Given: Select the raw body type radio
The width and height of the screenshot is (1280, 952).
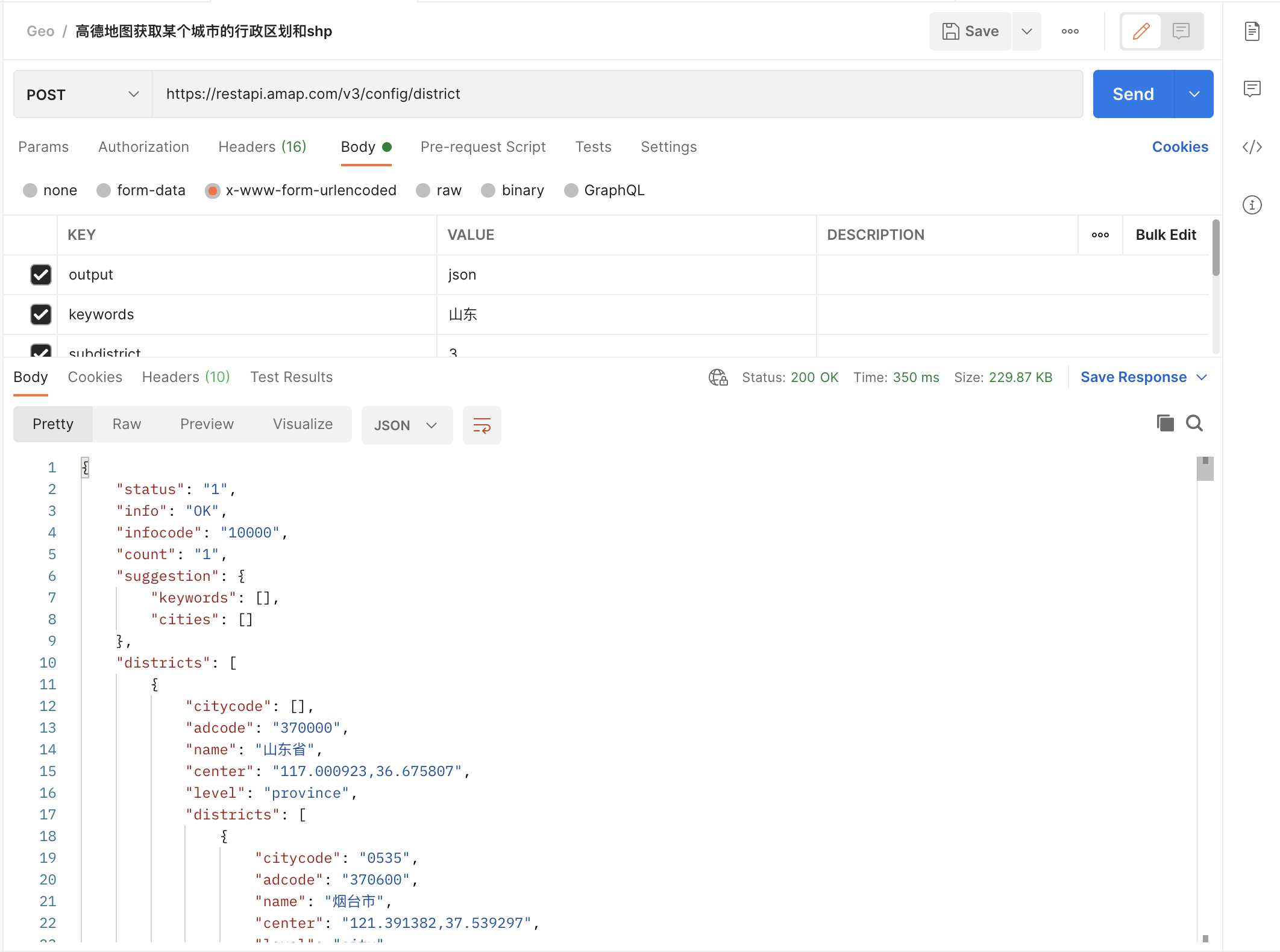Looking at the screenshot, I should pos(424,191).
